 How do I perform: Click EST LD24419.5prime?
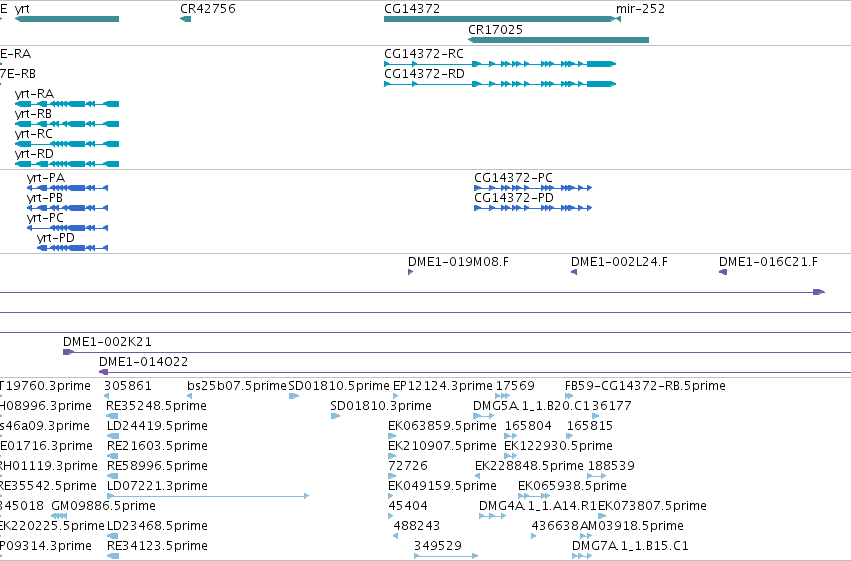(x=113, y=437)
